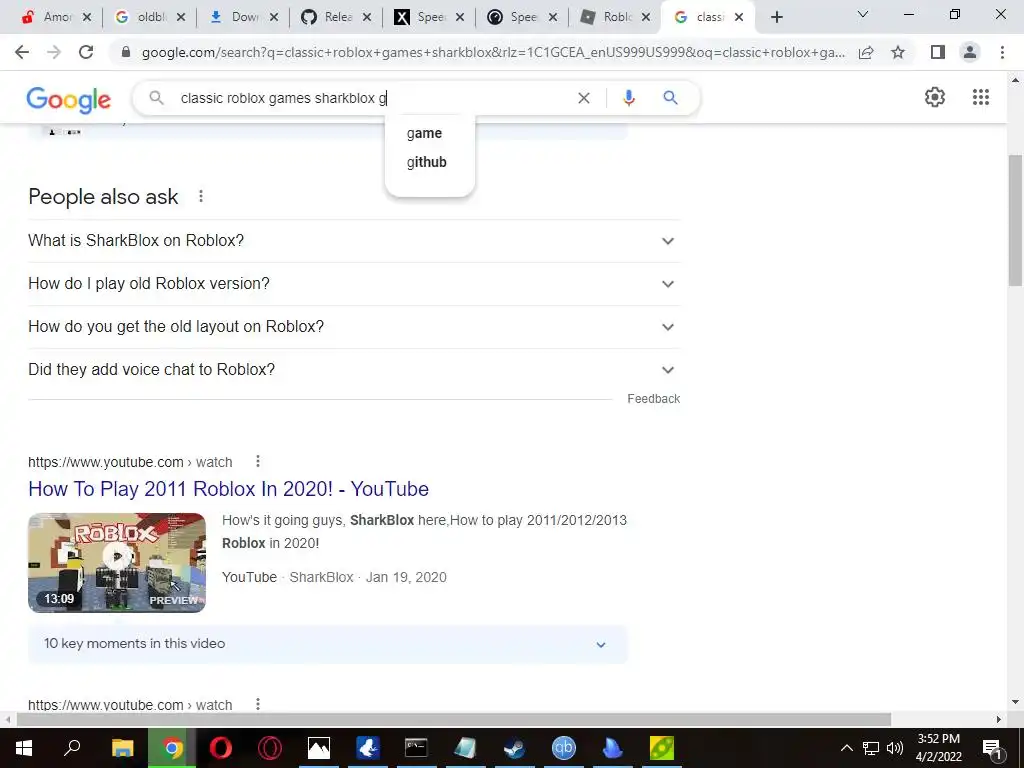Open options for second youtube.com result

coord(258,704)
